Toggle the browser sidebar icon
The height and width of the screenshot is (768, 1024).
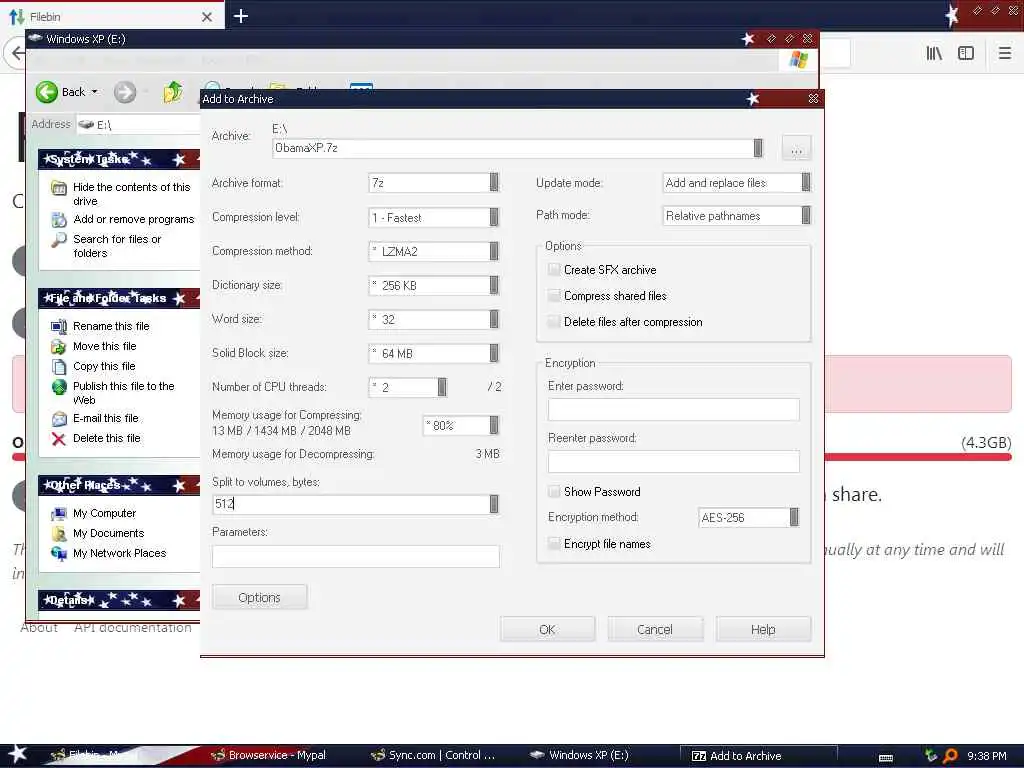tap(966, 53)
